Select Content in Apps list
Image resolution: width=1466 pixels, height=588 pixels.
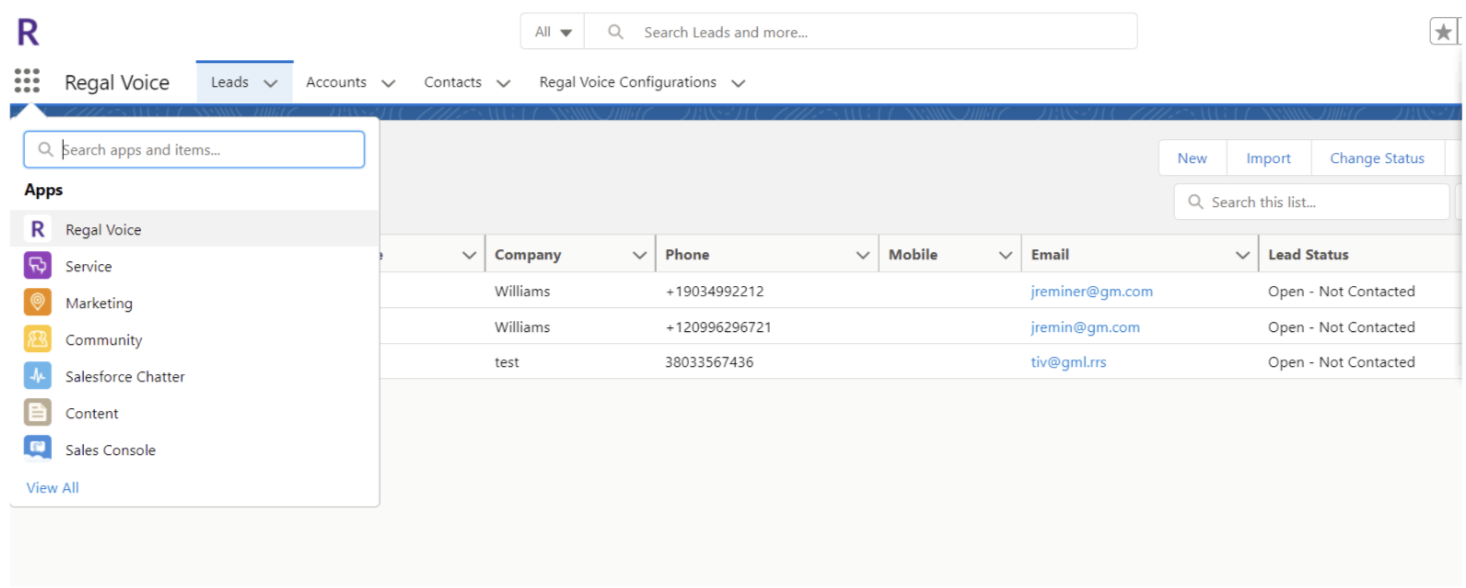195,413
